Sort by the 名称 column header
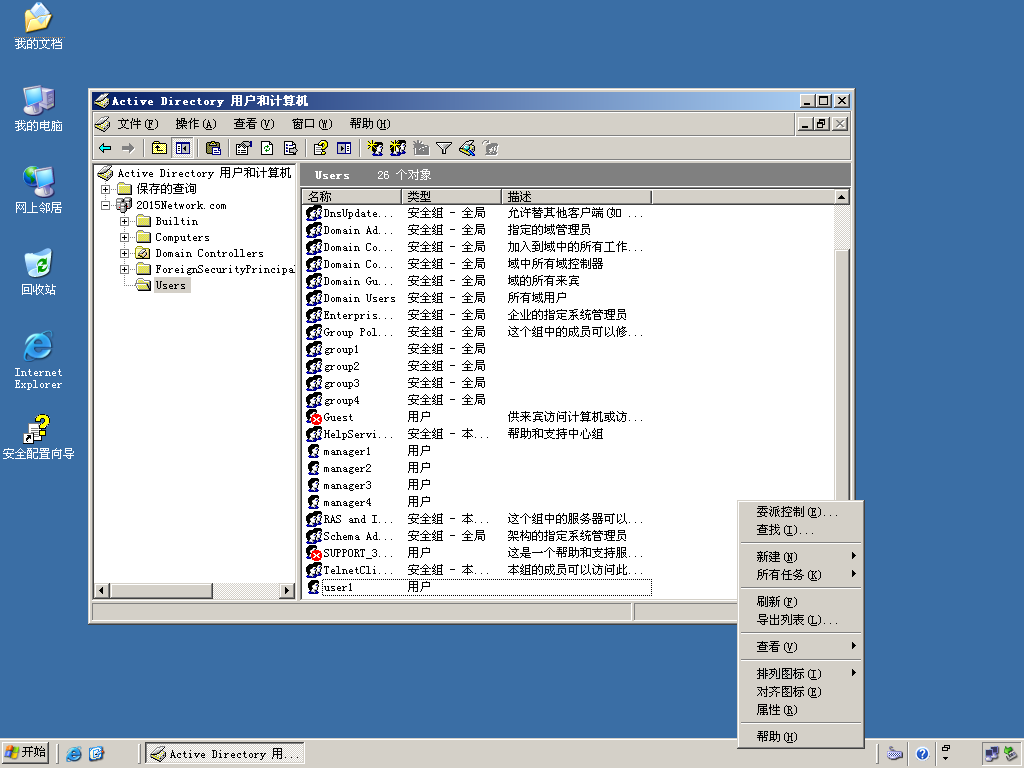 (x=352, y=197)
